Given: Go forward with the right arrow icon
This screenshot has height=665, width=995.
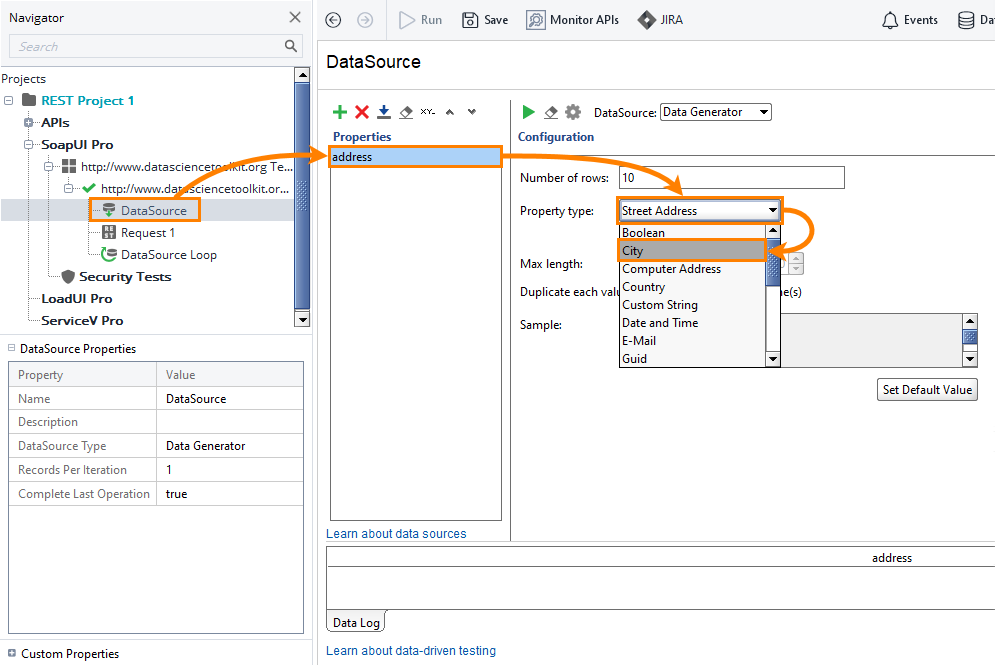Looking at the screenshot, I should pos(365,20).
